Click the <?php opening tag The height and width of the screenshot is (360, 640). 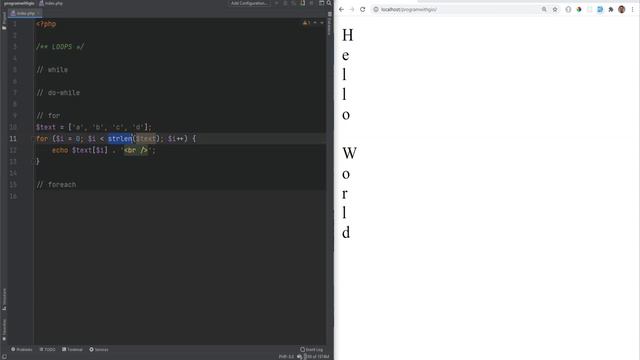pos(46,24)
